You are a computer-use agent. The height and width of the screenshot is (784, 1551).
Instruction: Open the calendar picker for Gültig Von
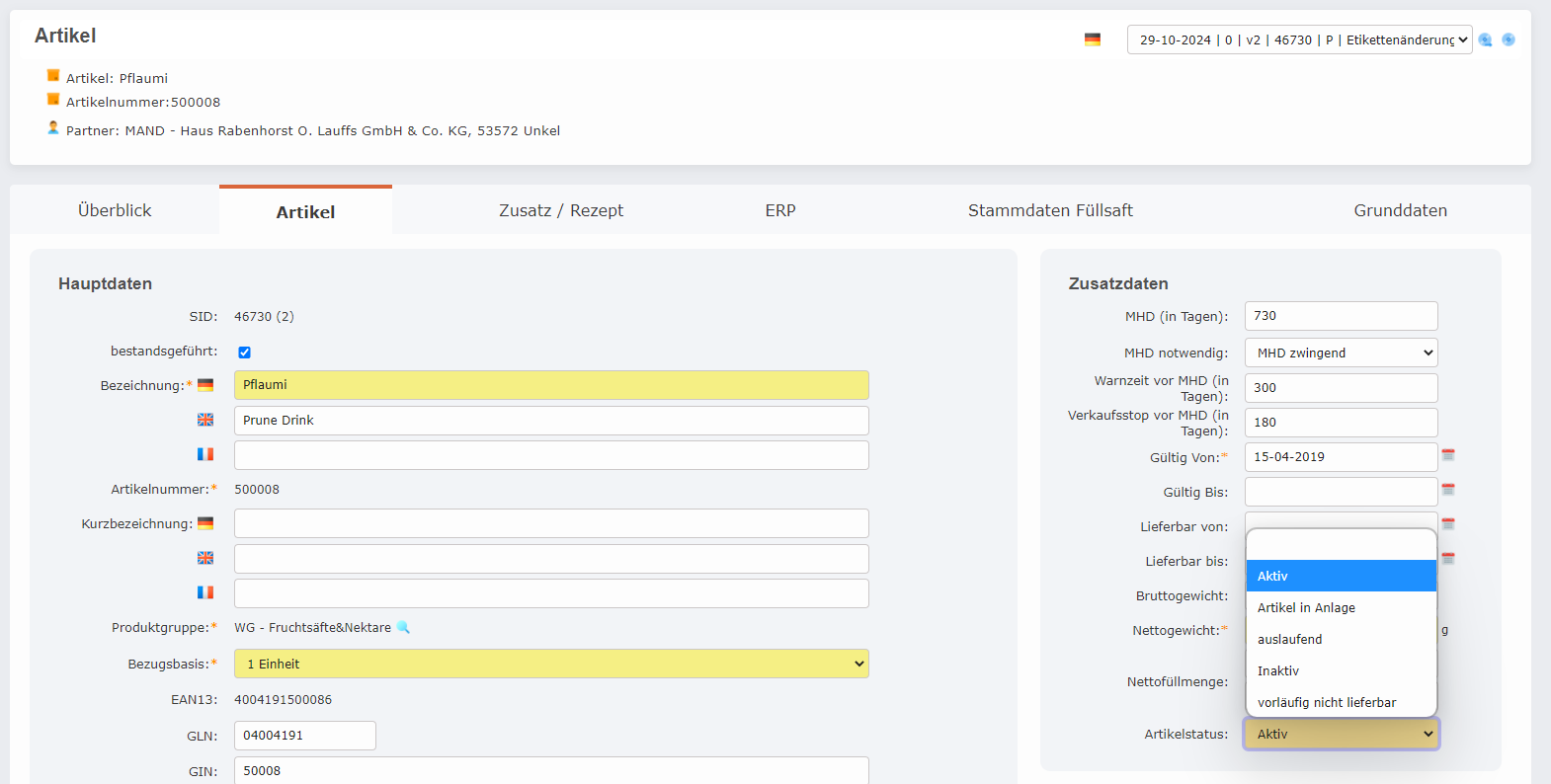[x=1448, y=455]
